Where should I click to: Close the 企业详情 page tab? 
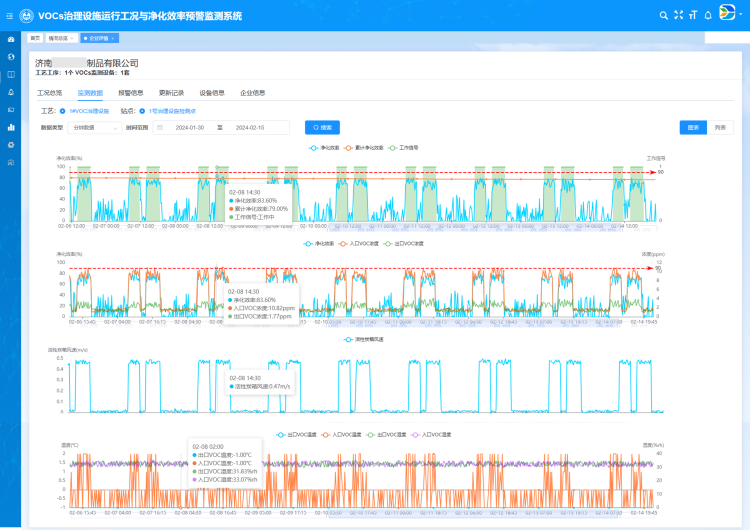pyautogui.click(x=114, y=38)
